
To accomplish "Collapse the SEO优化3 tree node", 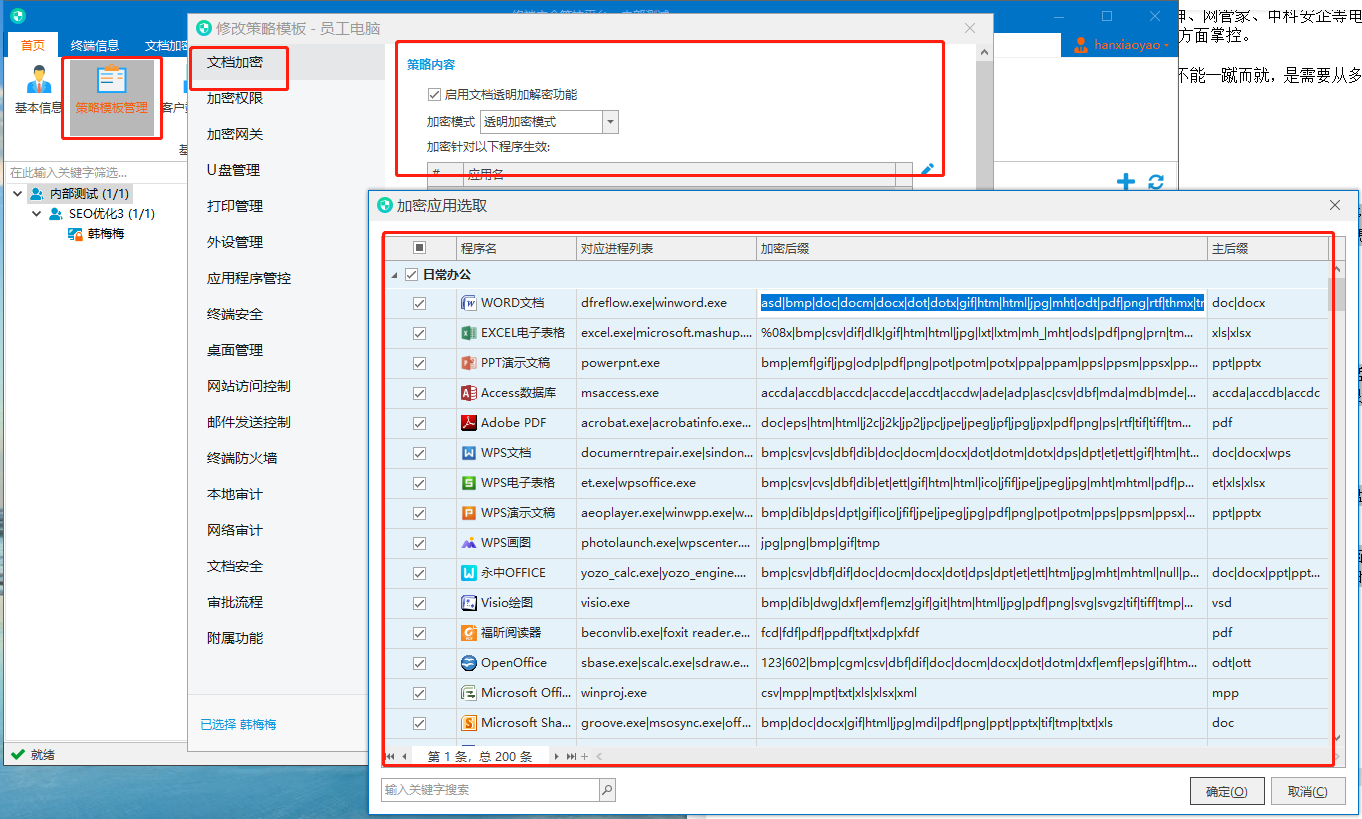I will click(37, 214).
